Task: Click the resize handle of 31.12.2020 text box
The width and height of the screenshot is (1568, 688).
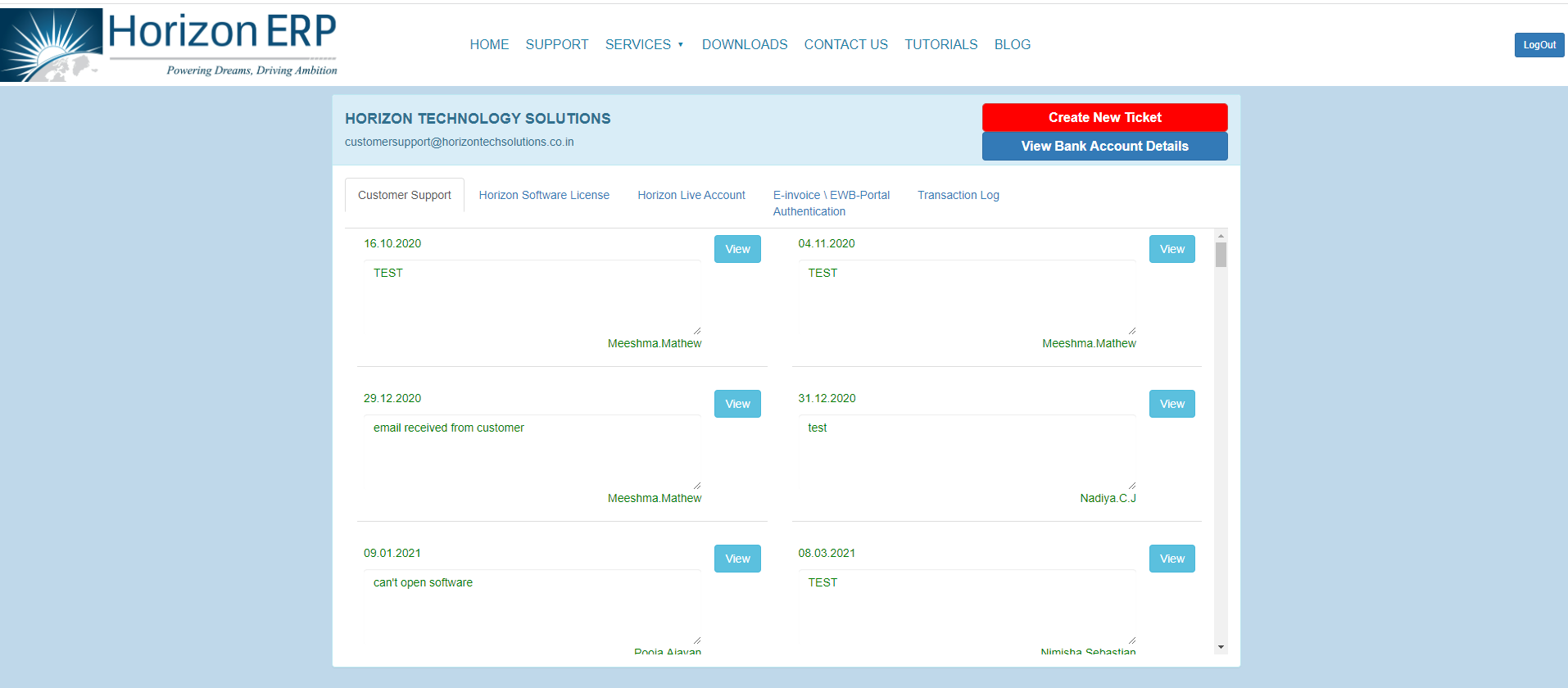Action: click(1131, 486)
